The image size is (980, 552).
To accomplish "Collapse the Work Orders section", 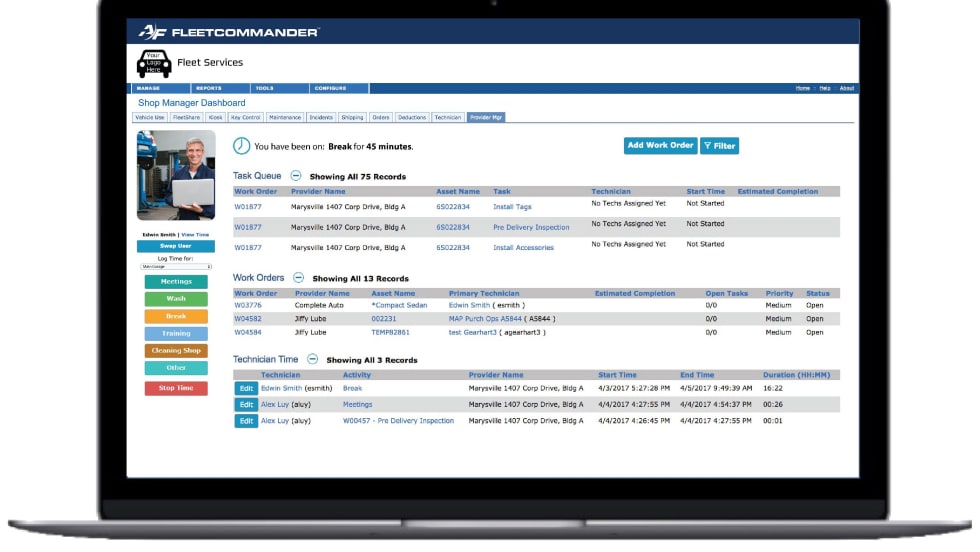I will tap(298, 277).
